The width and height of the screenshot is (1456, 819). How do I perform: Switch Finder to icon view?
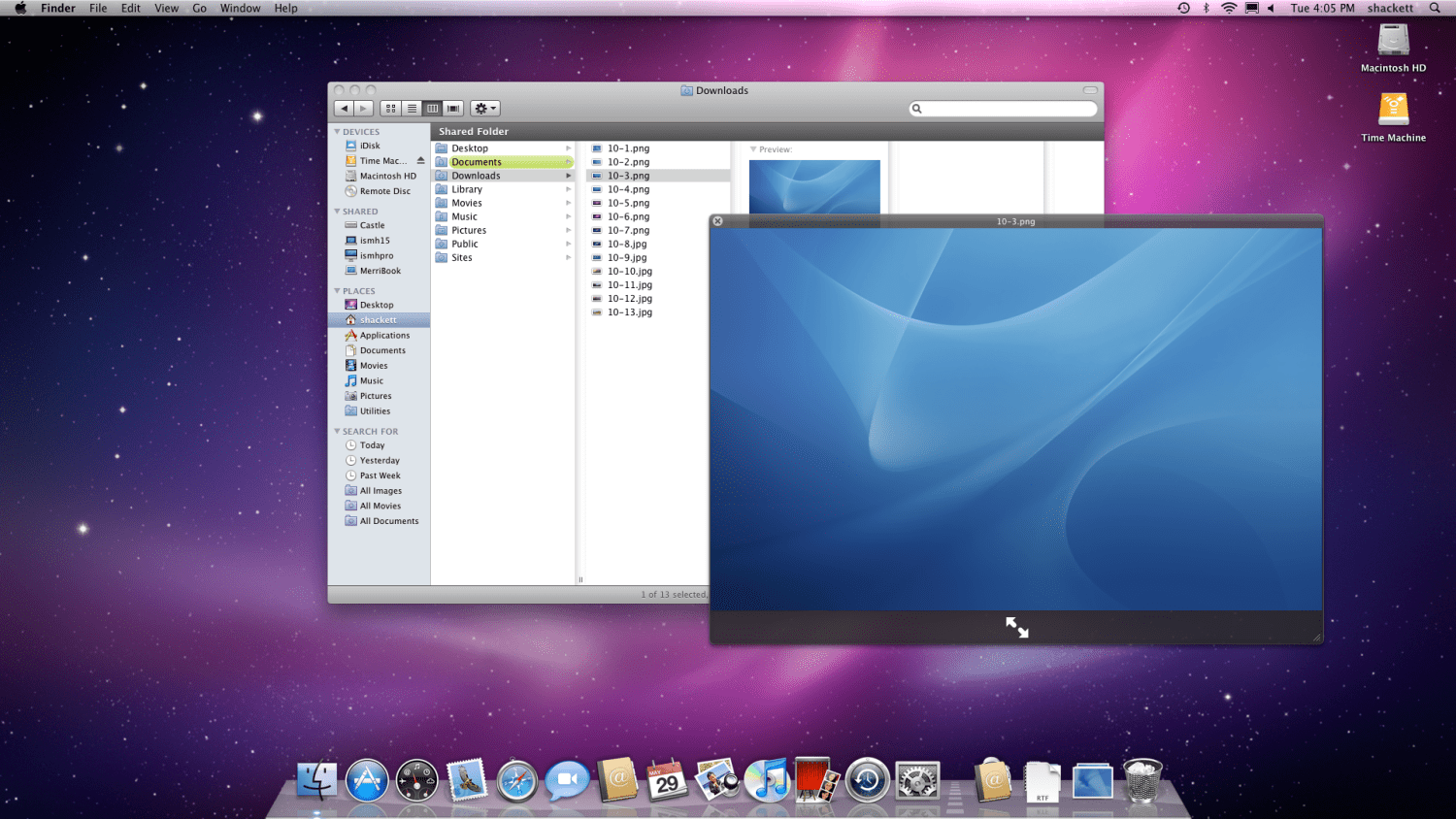pyautogui.click(x=390, y=109)
